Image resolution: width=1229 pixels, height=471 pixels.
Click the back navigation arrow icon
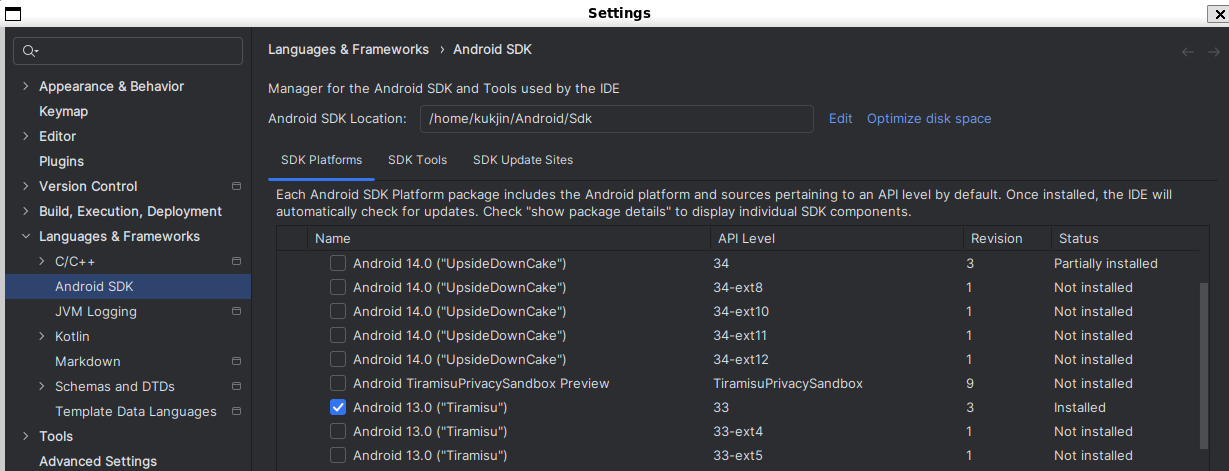point(1188,52)
